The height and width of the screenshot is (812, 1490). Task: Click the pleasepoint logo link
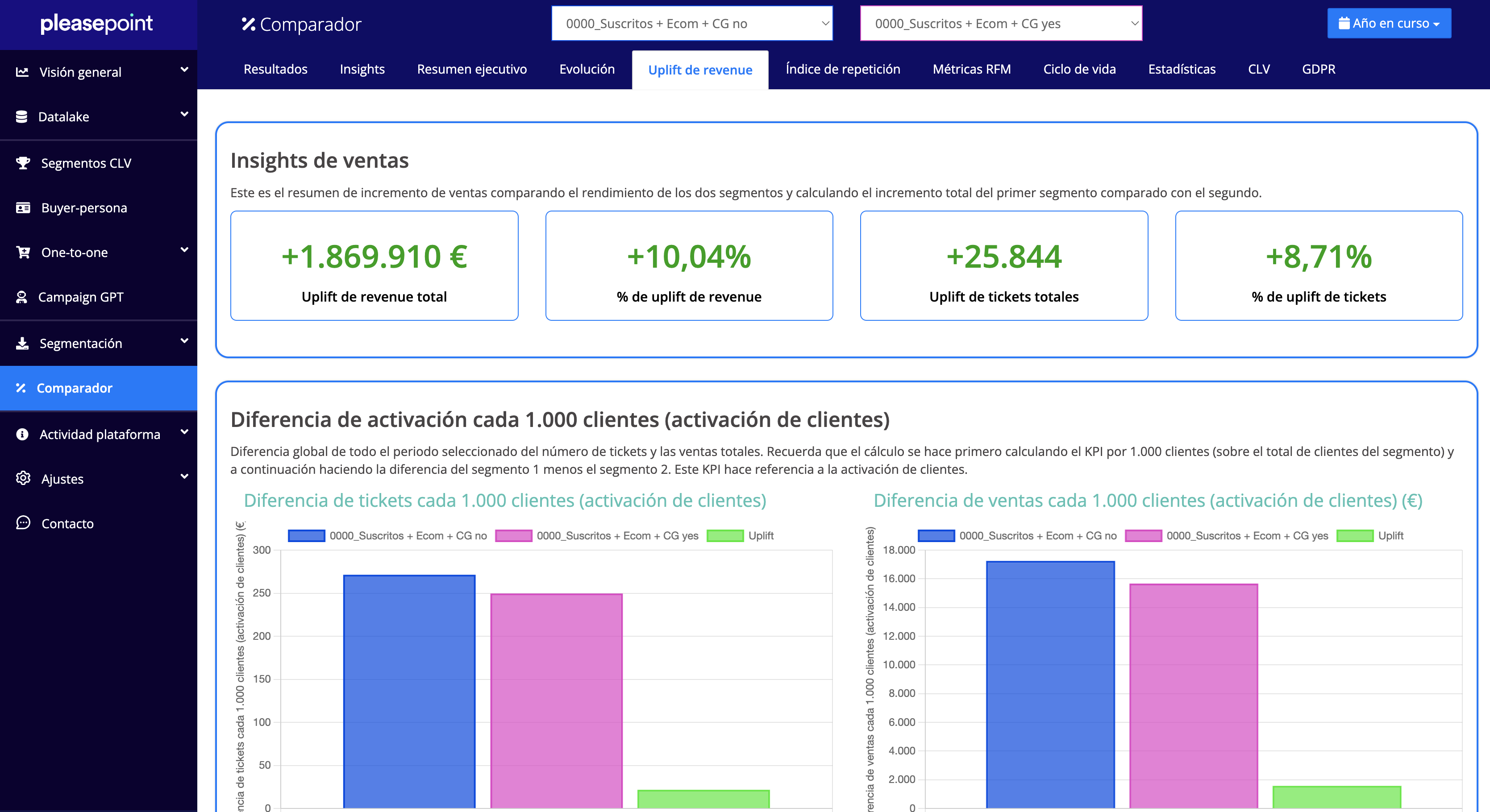[x=96, y=24]
